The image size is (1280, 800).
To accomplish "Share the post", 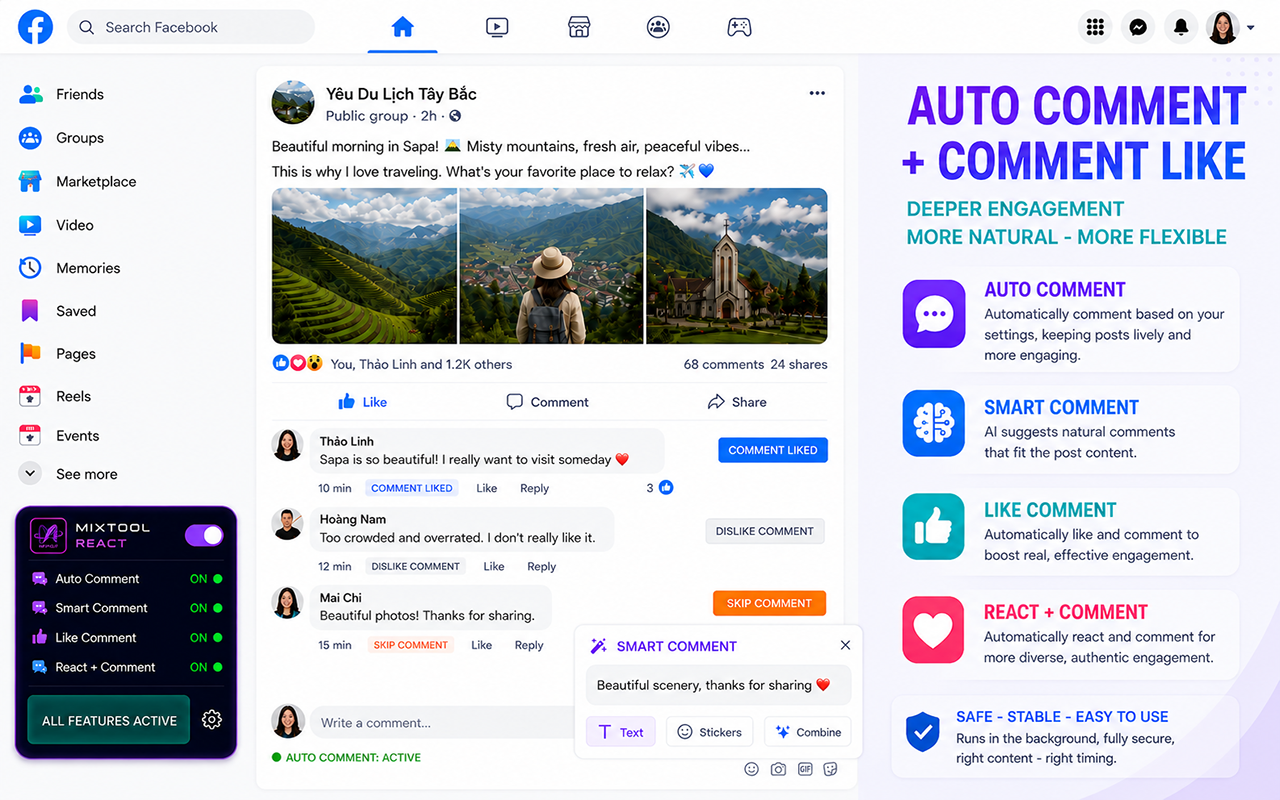I will pos(737,402).
